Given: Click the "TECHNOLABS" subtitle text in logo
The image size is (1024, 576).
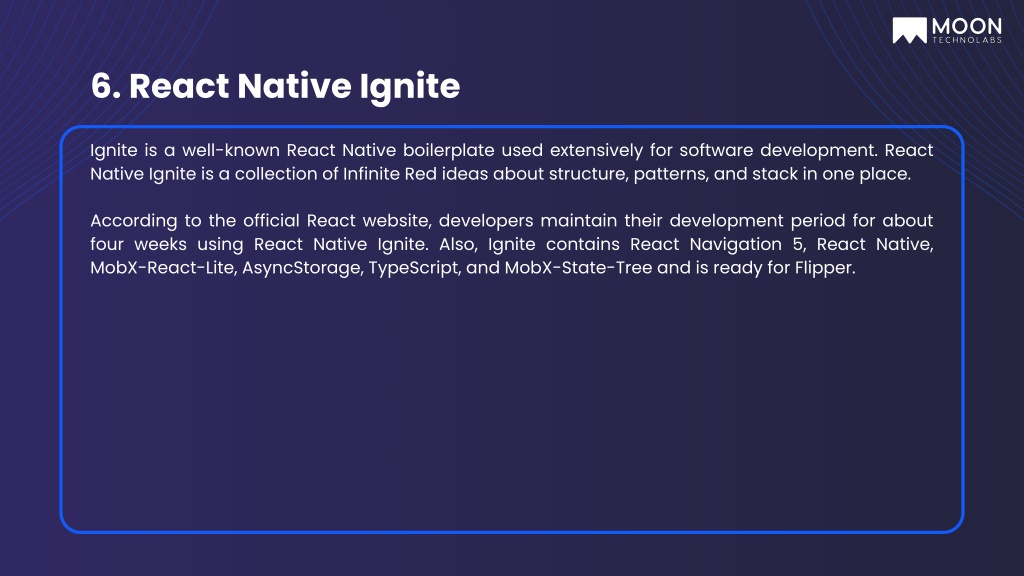Looking at the screenshot, I should pos(967,40).
